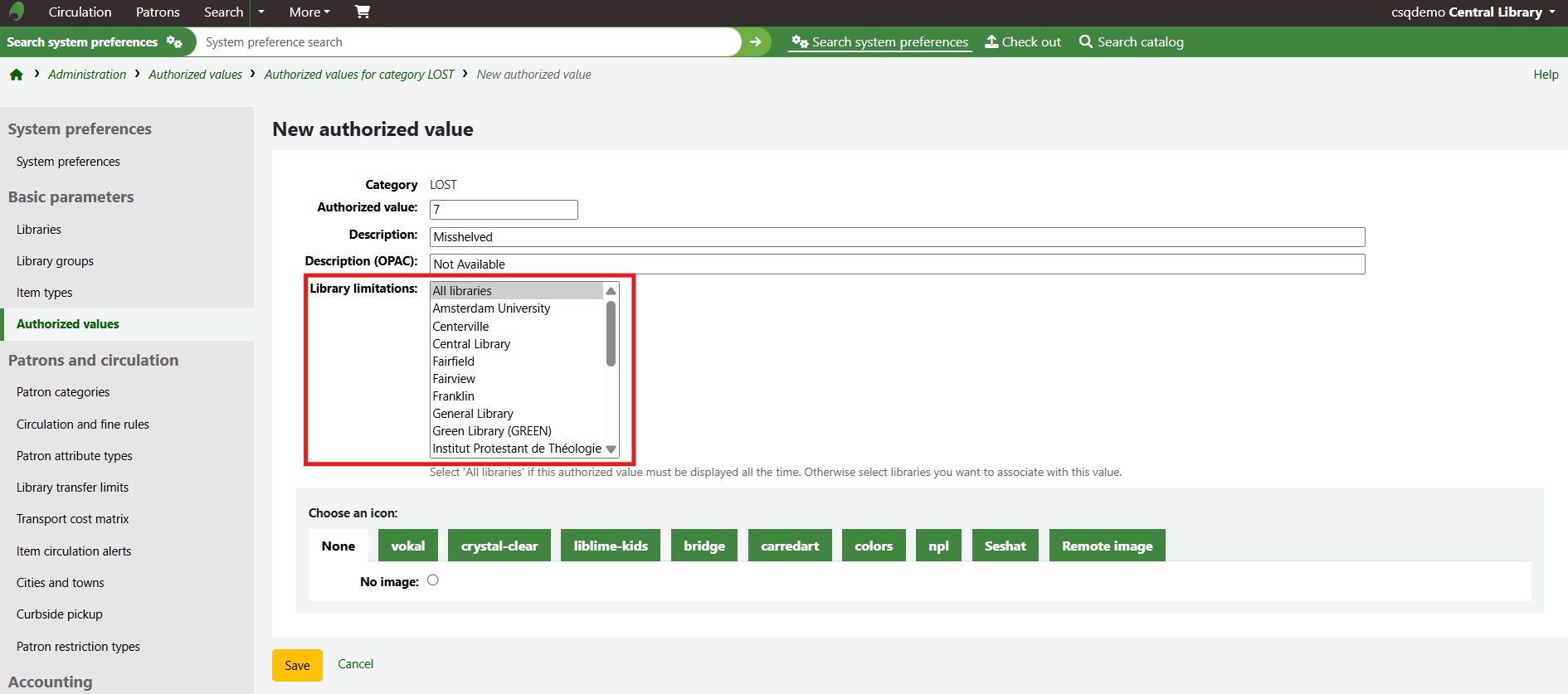The width and height of the screenshot is (1568, 694).
Task: Click gears icon beside Search system preferences label
Action: pos(174,42)
